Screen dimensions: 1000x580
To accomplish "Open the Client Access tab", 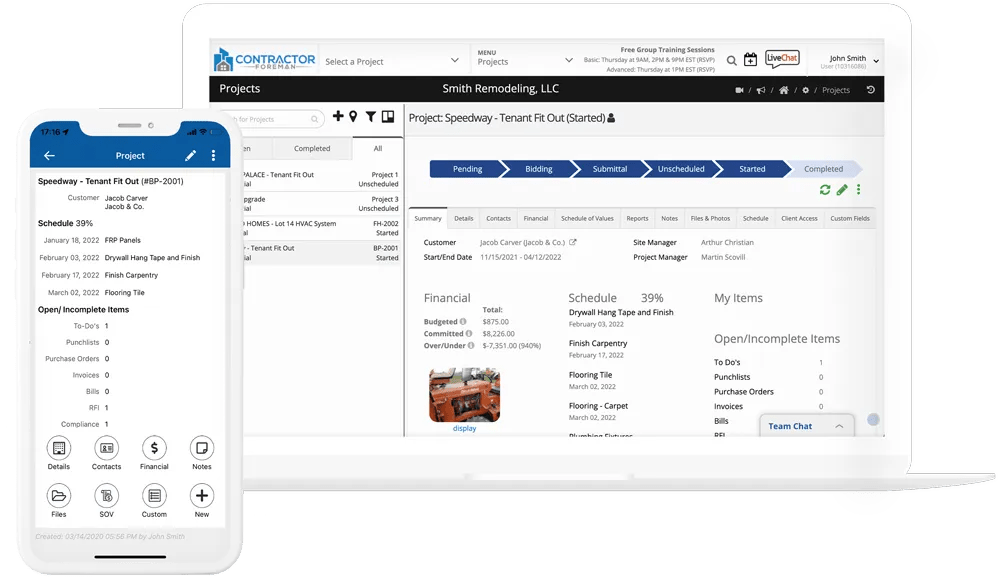I will [799, 218].
